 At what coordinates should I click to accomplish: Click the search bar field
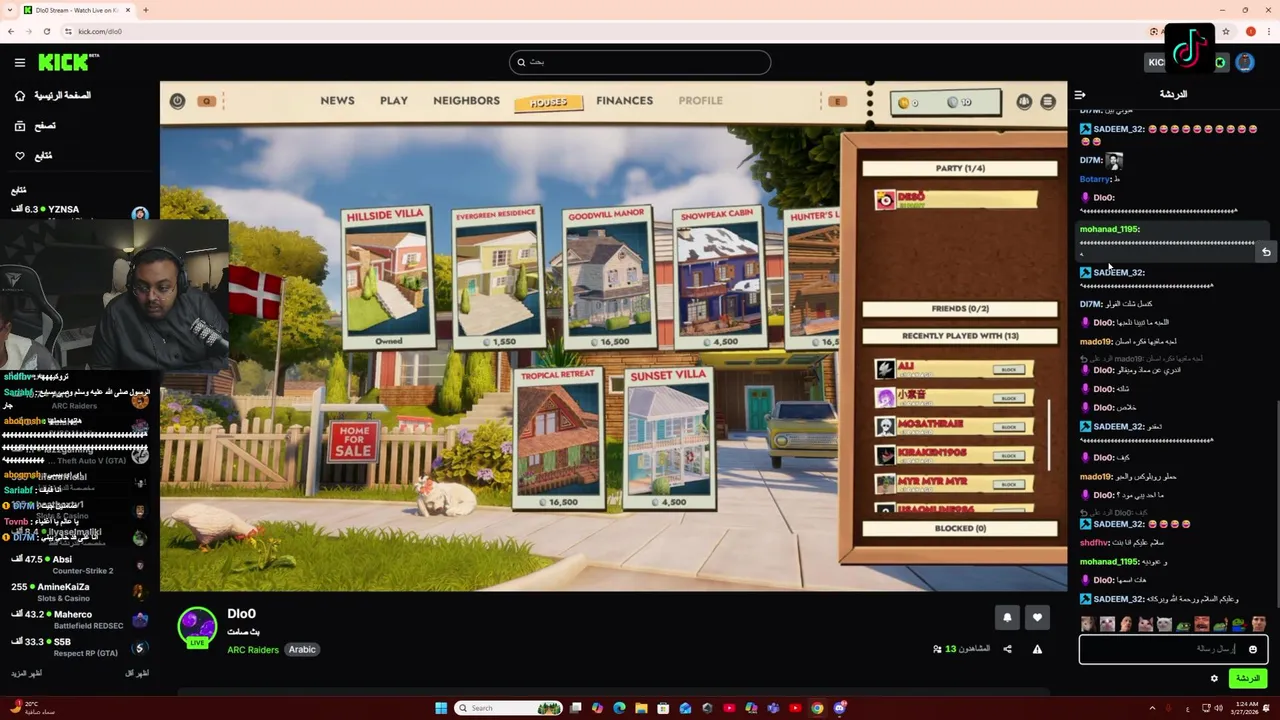(640, 62)
